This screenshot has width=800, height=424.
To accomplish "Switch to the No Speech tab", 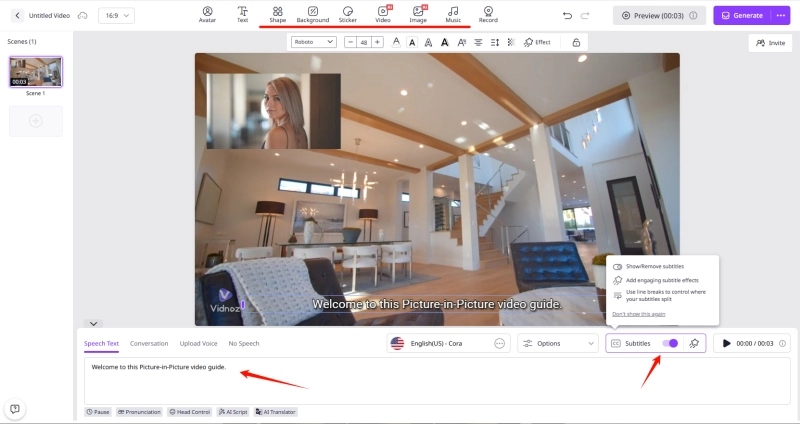I will pyautogui.click(x=244, y=343).
